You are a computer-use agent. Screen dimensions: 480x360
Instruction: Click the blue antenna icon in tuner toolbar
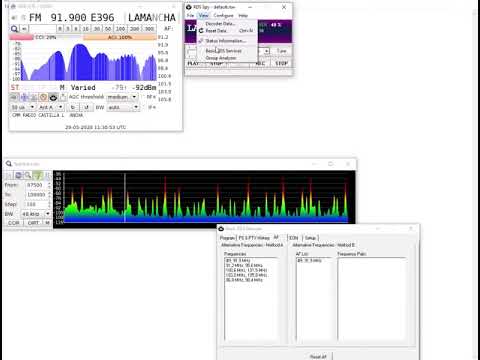tap(24, 97)
